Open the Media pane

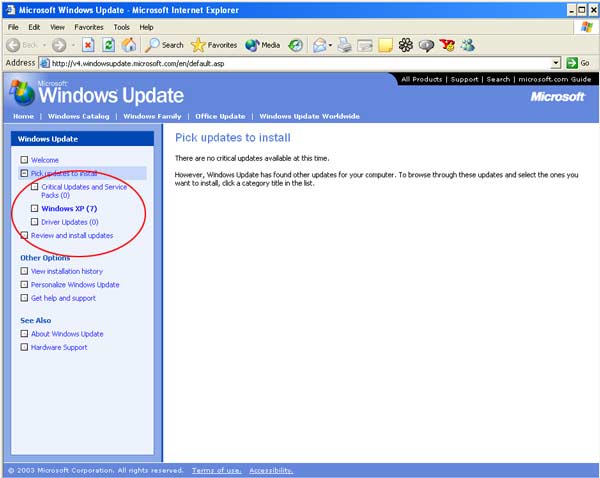click(262, 45)
